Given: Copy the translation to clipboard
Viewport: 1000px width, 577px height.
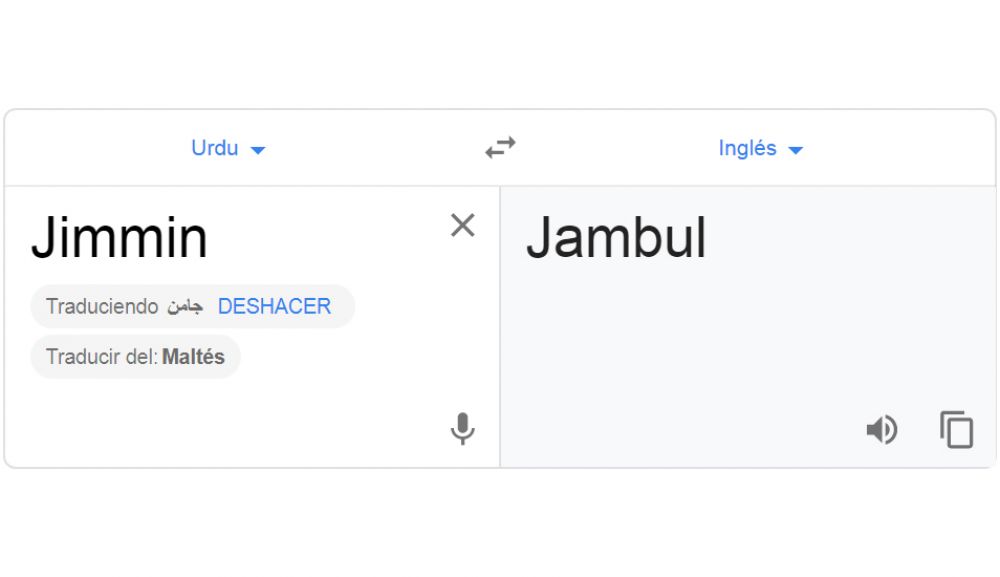Looking at the screenshot, I should click(956, 430).
